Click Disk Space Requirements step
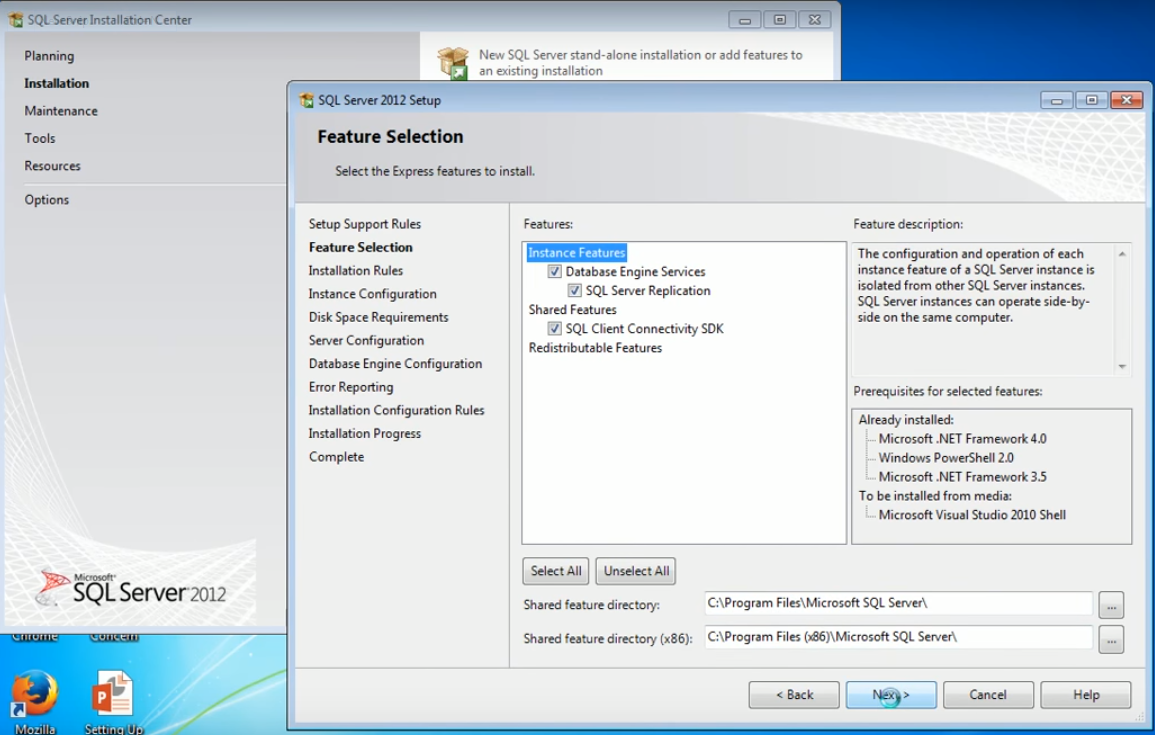The image size is (1155, 735). (x=378, y=317)
